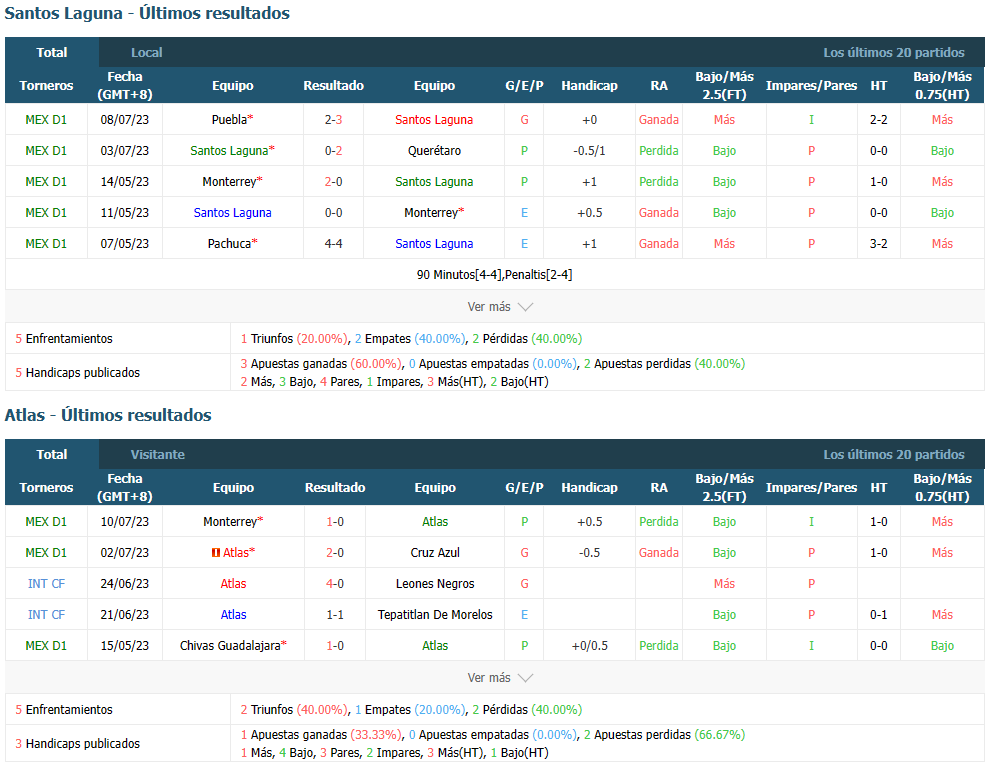This screenshot has height=768, width=990.
Task: Click Atlas in Monterrey 10/07/23 row
Action: [435, 522]
